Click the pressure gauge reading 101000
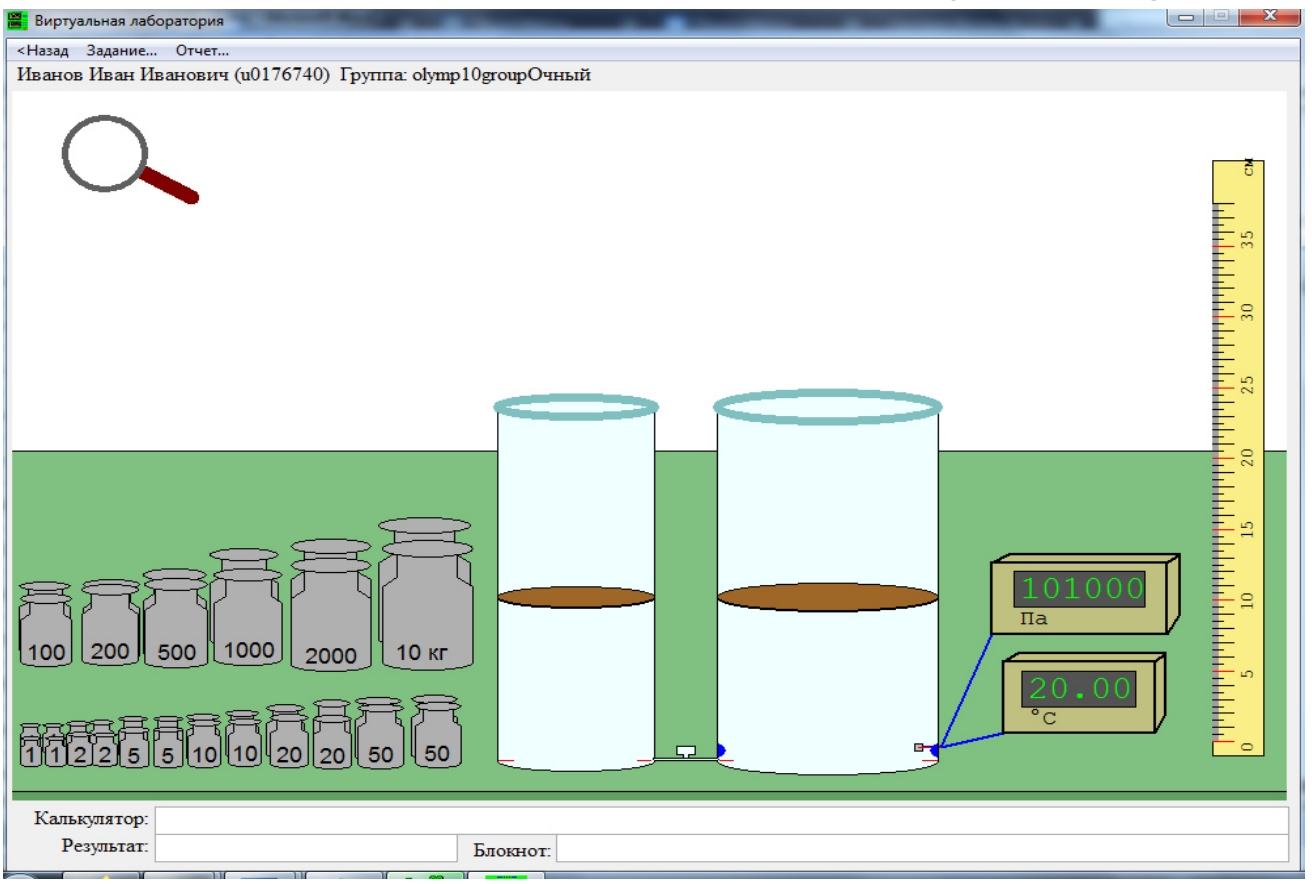This screenshot has height=884, width=1312. point(1085,594)
